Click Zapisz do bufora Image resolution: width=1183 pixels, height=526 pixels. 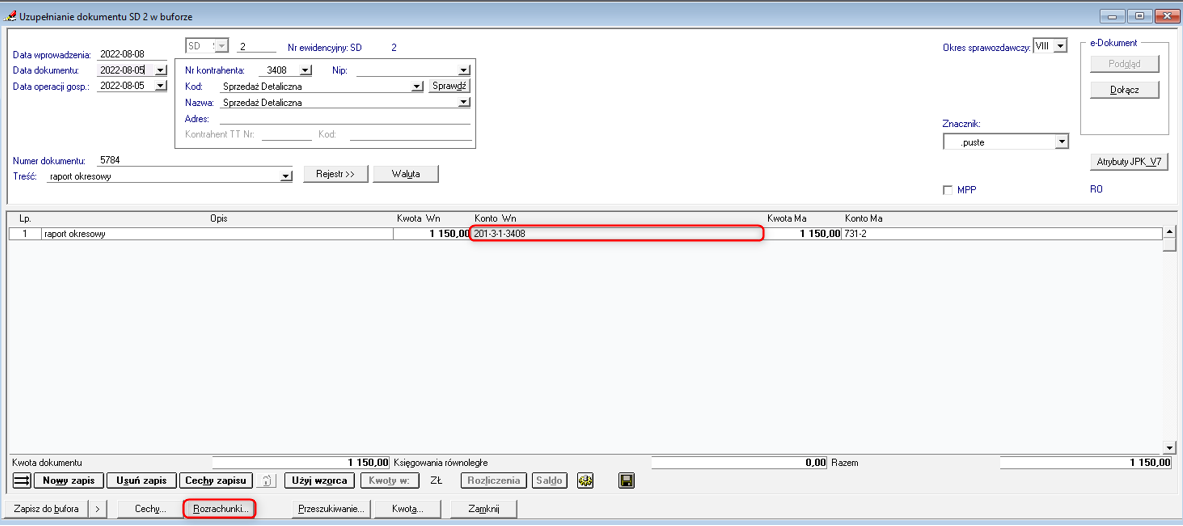(46, 509)
